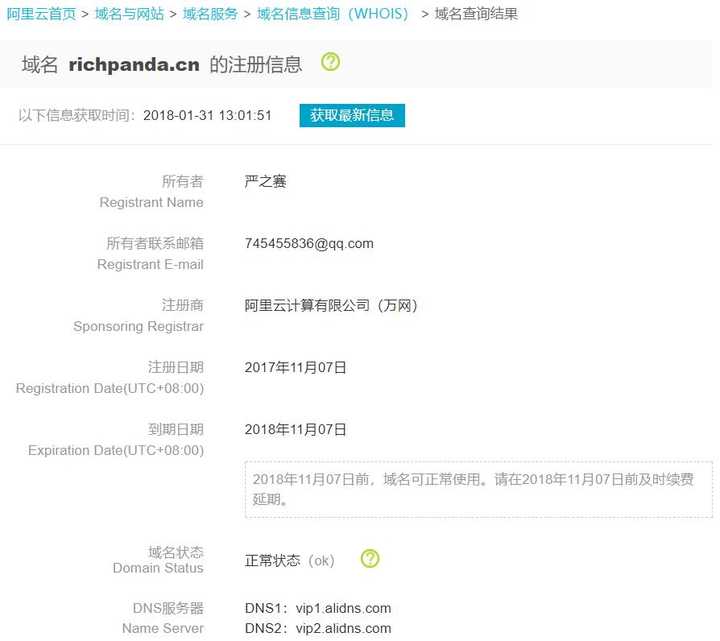This screenshot has width=720, height=641.
Task: Click Expiration Date(UTC+08:00) label
Action: [x=116, y=450]
